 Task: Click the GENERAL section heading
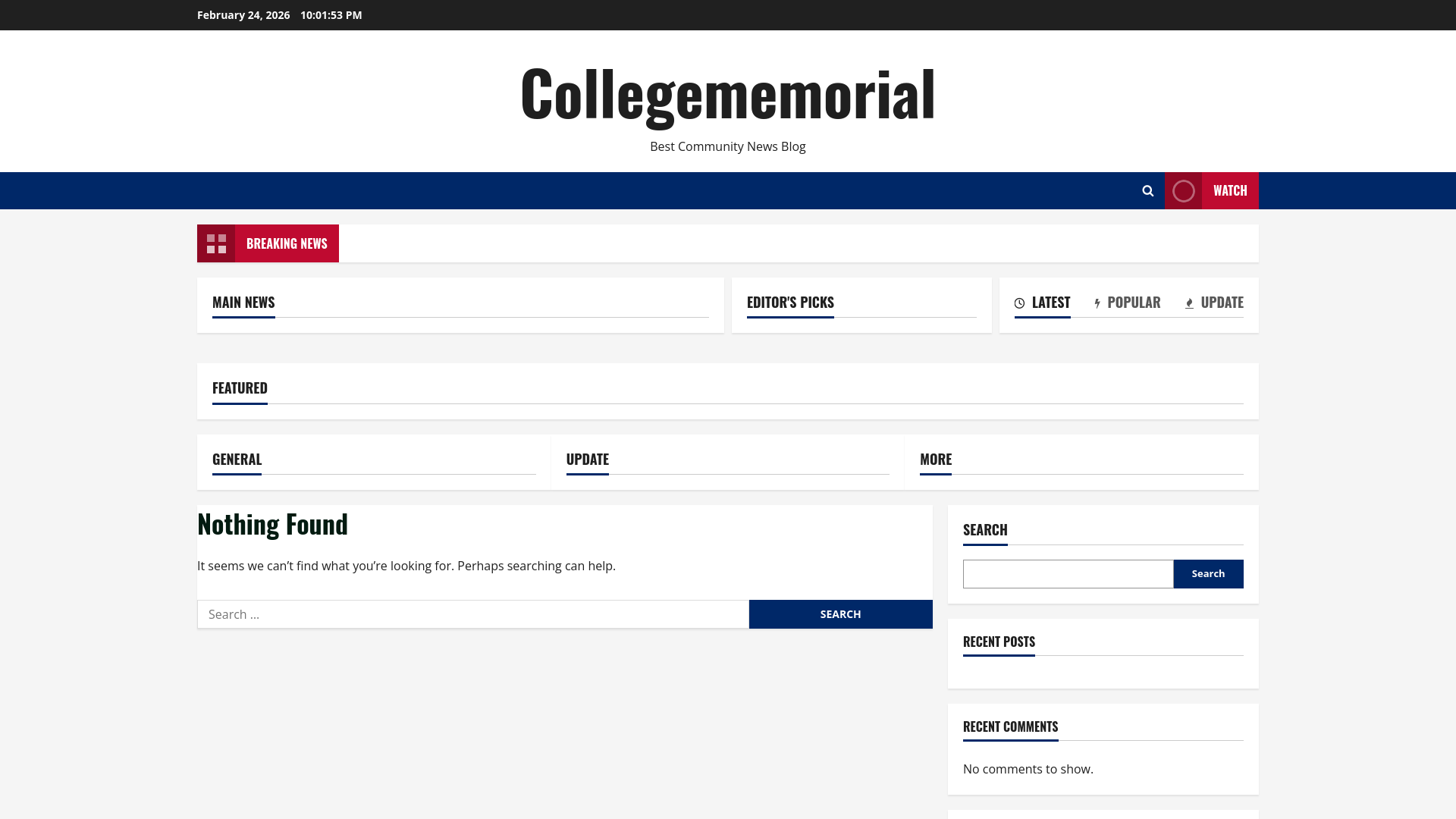237,460
